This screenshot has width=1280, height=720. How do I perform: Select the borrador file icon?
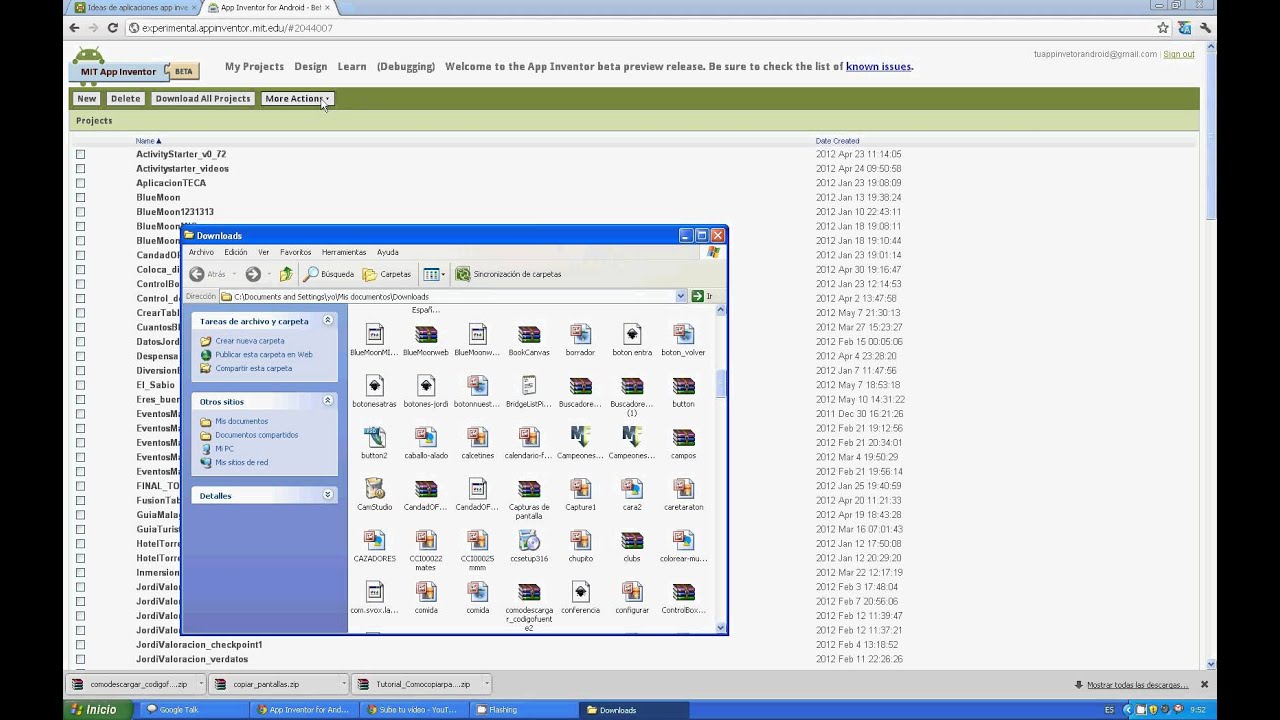[x=580, y=334]
